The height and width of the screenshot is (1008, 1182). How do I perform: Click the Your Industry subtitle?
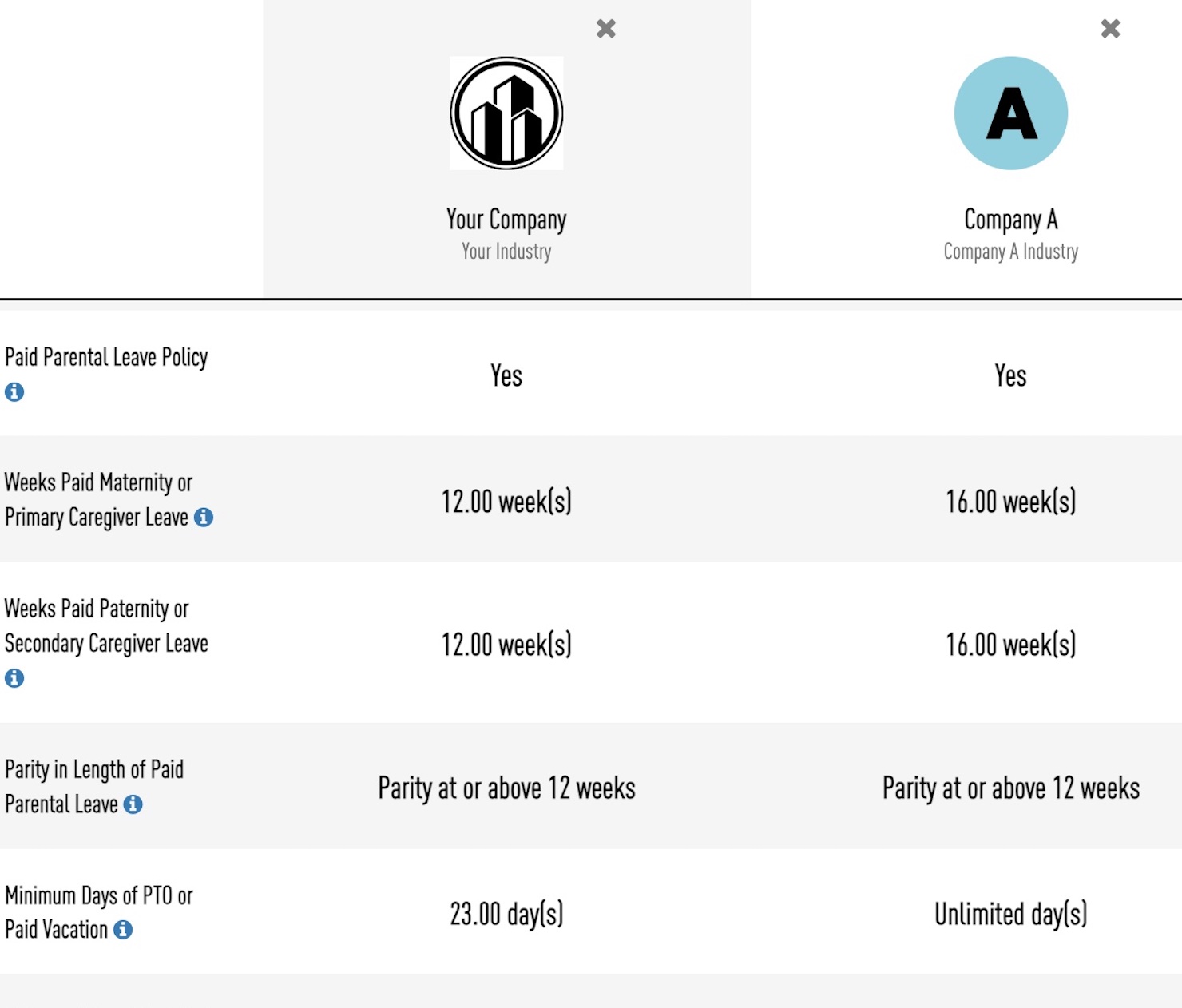[506, 252]
